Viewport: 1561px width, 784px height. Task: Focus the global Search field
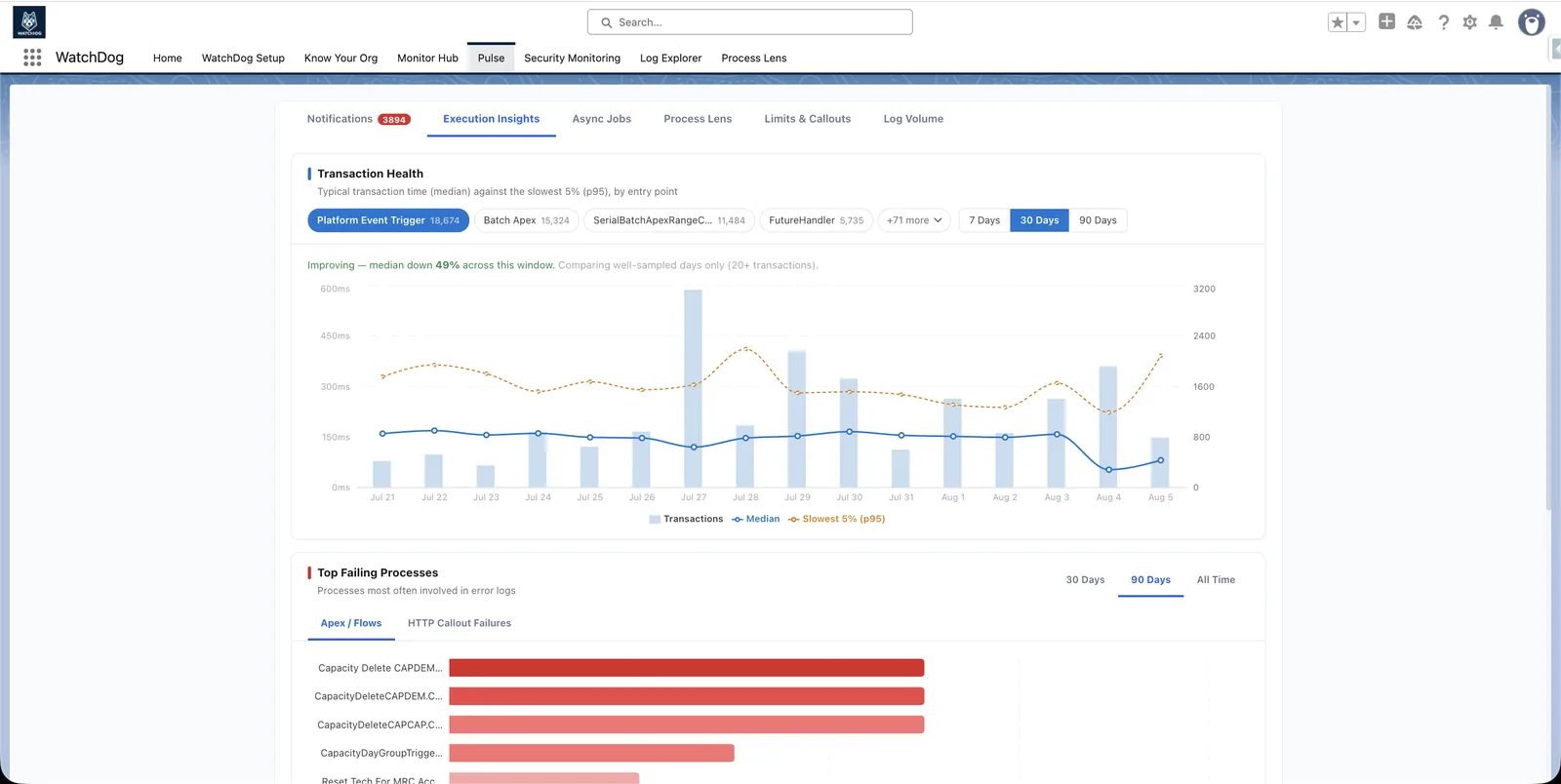[750, 22]
